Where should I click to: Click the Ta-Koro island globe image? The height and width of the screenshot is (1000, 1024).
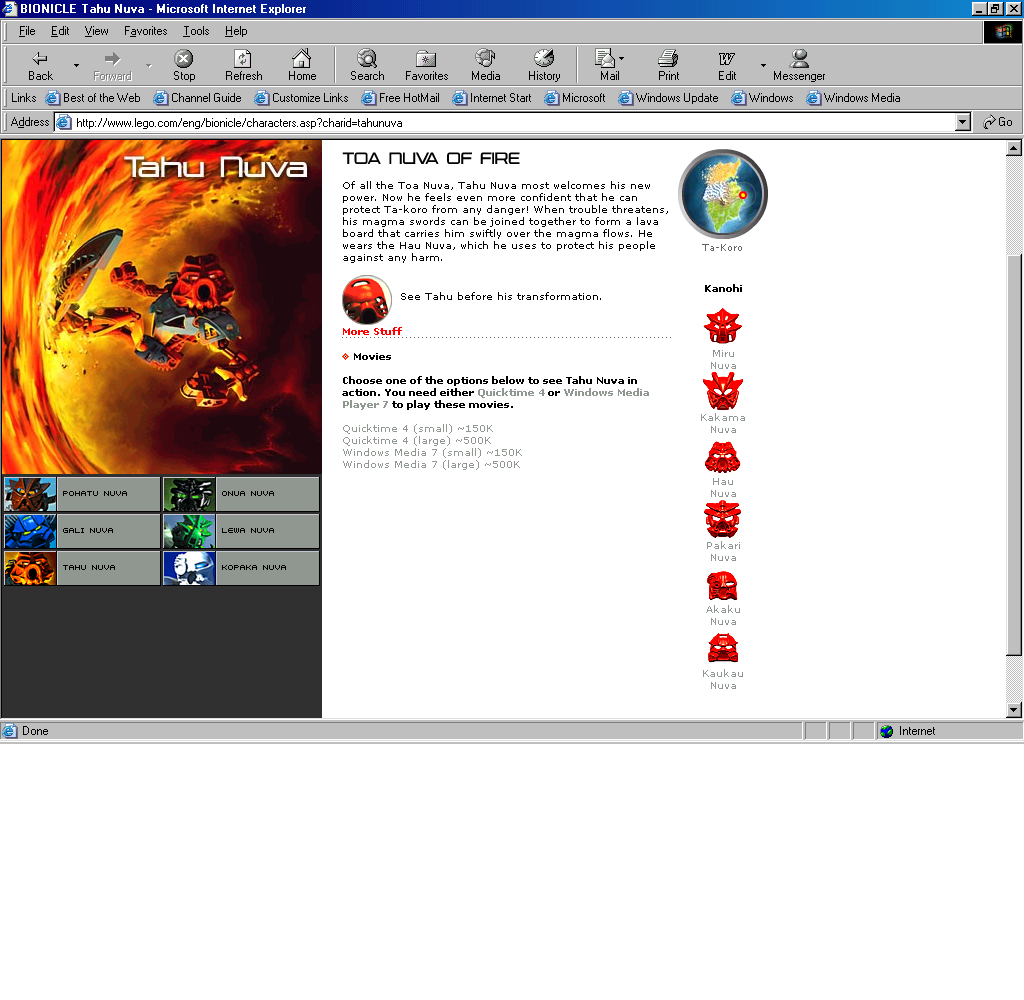[722, 195]
